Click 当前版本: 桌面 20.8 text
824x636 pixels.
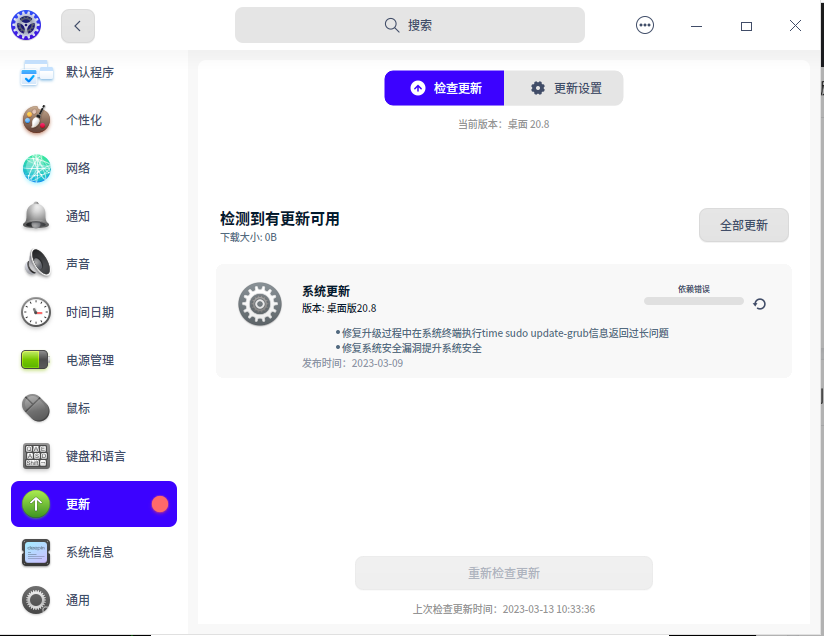pos(503,124)
